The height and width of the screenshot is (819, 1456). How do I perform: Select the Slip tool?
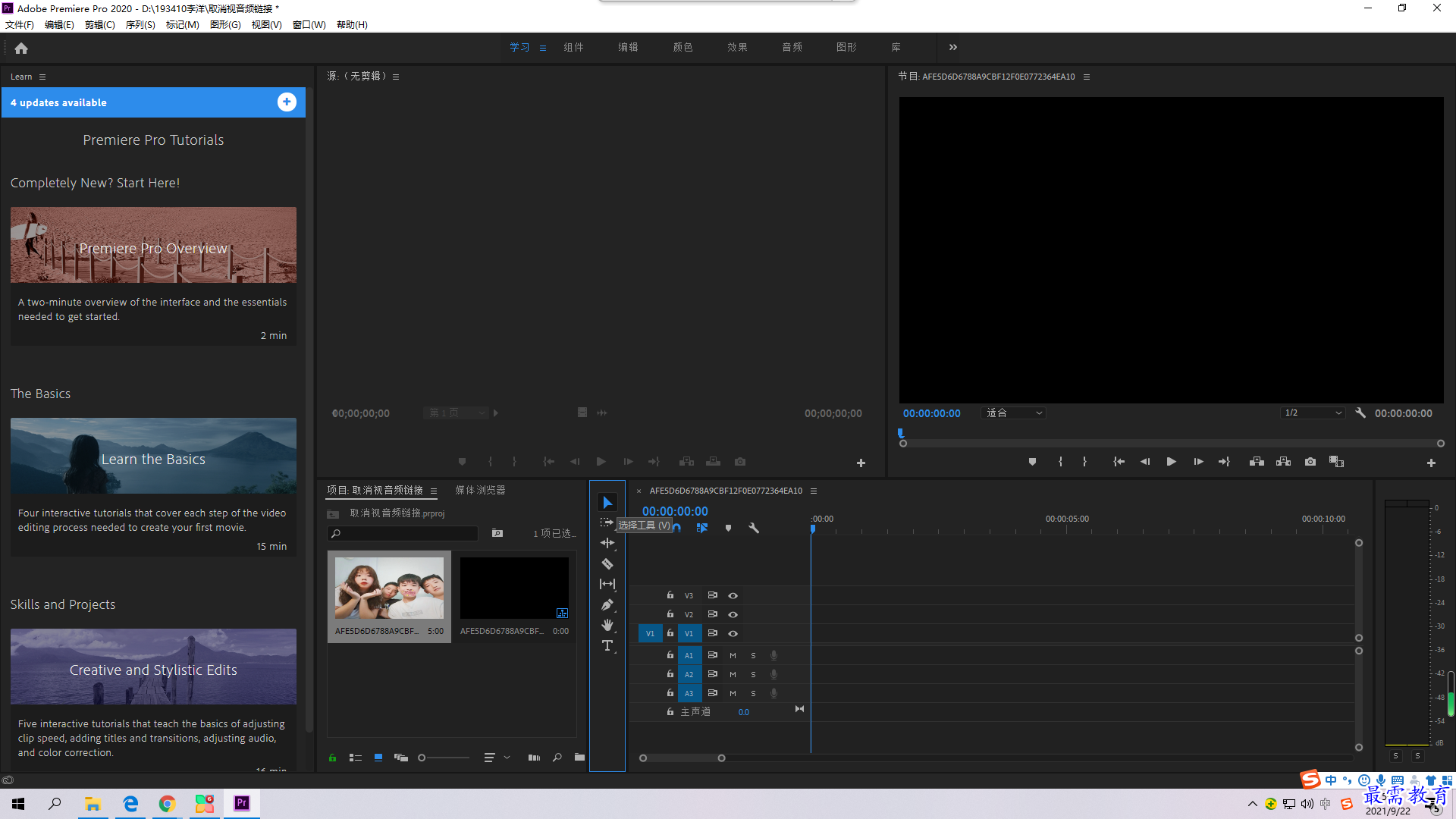607,584
